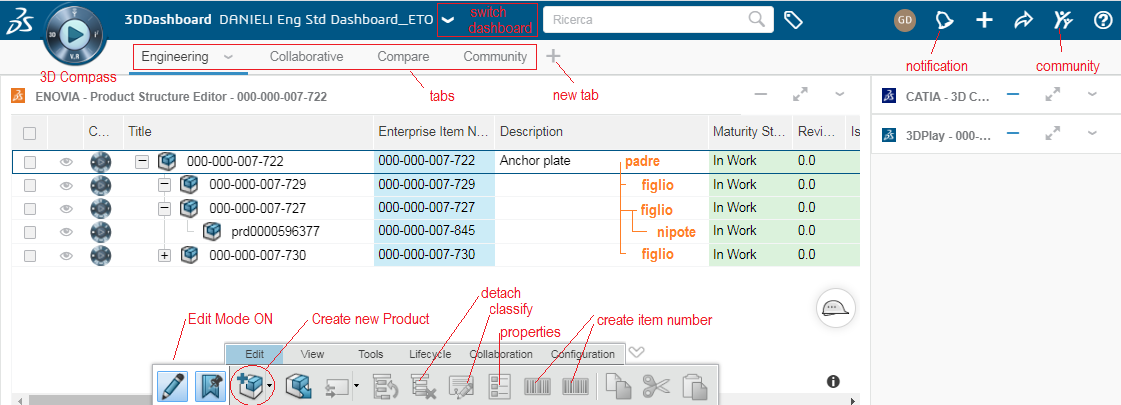Viewport: 1121px width, 405px height.
Task: Click the tag icon beside search
Action: point(794,20)
